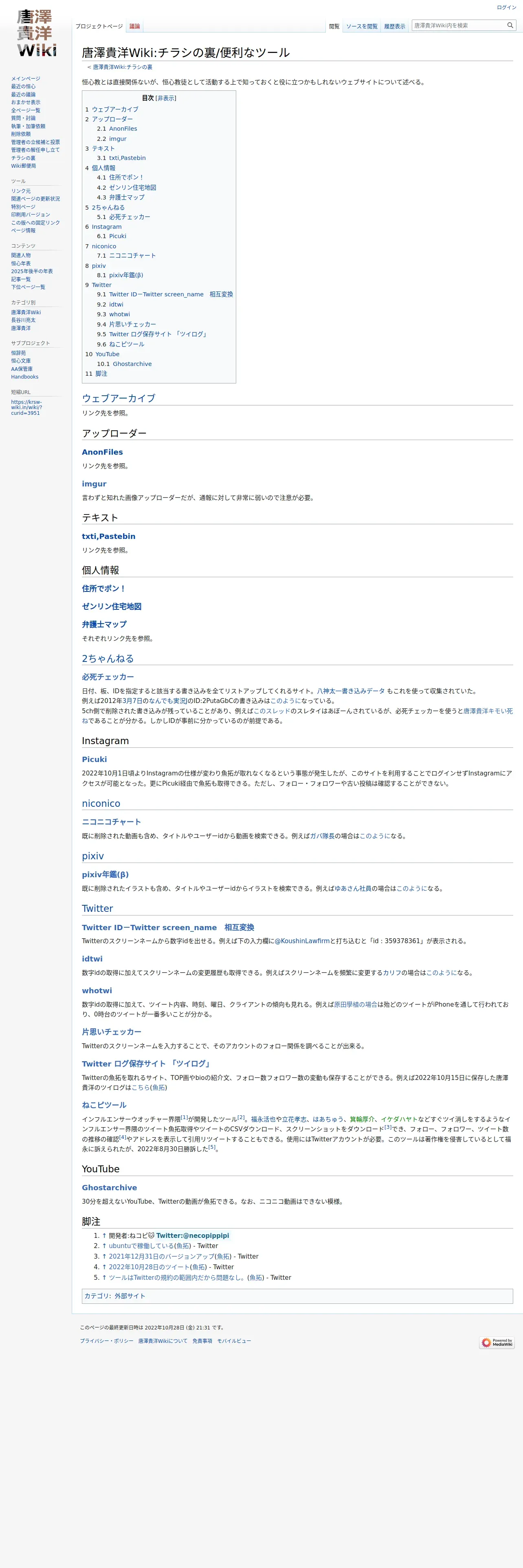This screenshot has width=523, height=1568.
Task: Open the txti,Pastebin heading link
Action: point(109,536)
